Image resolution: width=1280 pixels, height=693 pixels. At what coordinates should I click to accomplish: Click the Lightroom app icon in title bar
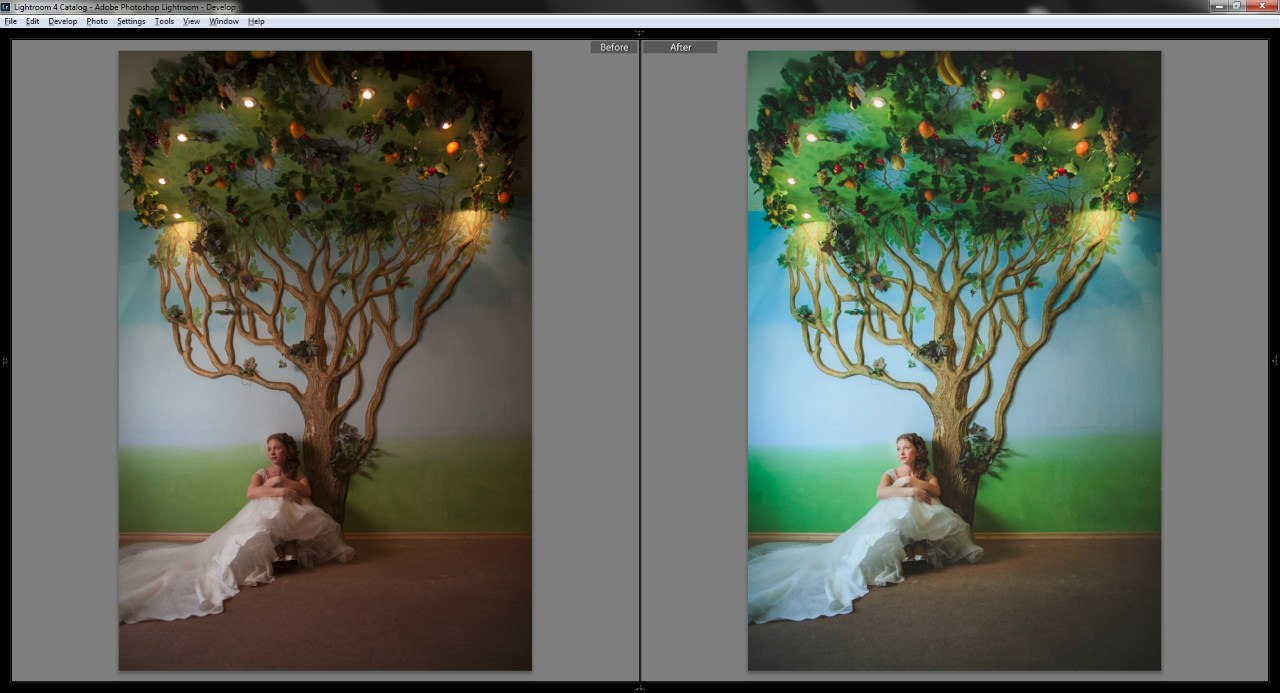[6, 7]
